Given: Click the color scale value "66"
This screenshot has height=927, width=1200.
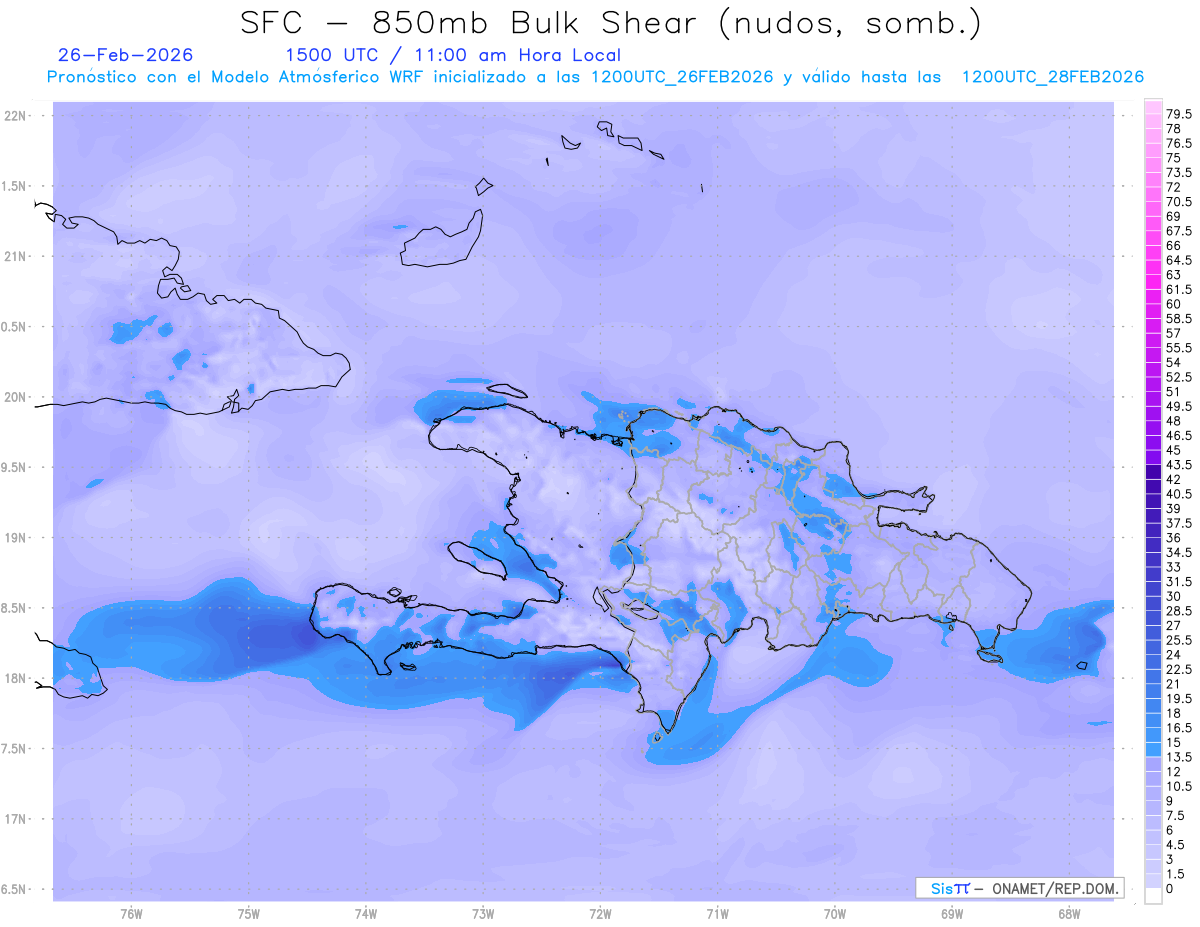Looking at the screenshot, I should [1174, 245].
